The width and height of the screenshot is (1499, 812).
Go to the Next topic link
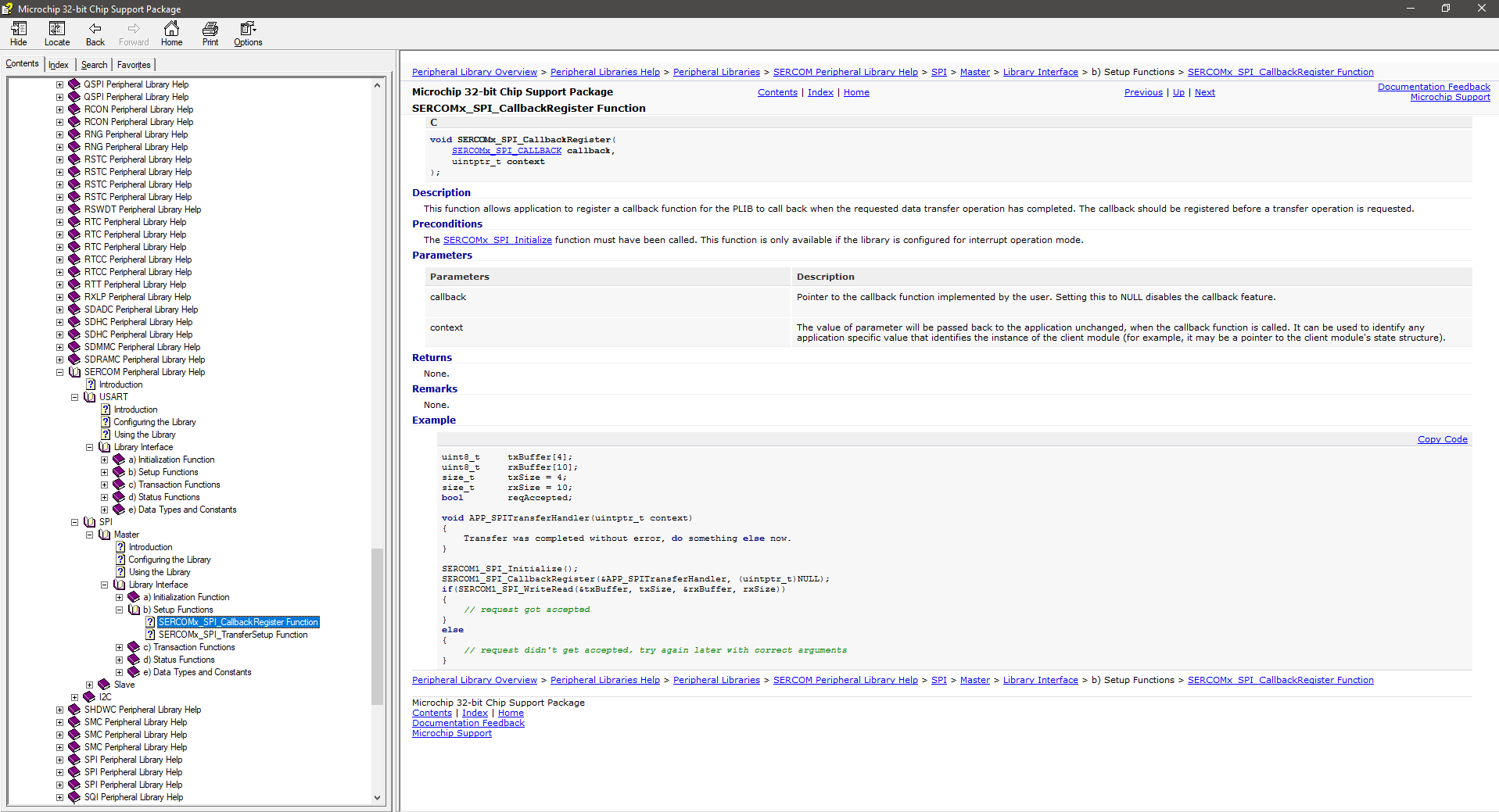click(x=1204, y=92)
